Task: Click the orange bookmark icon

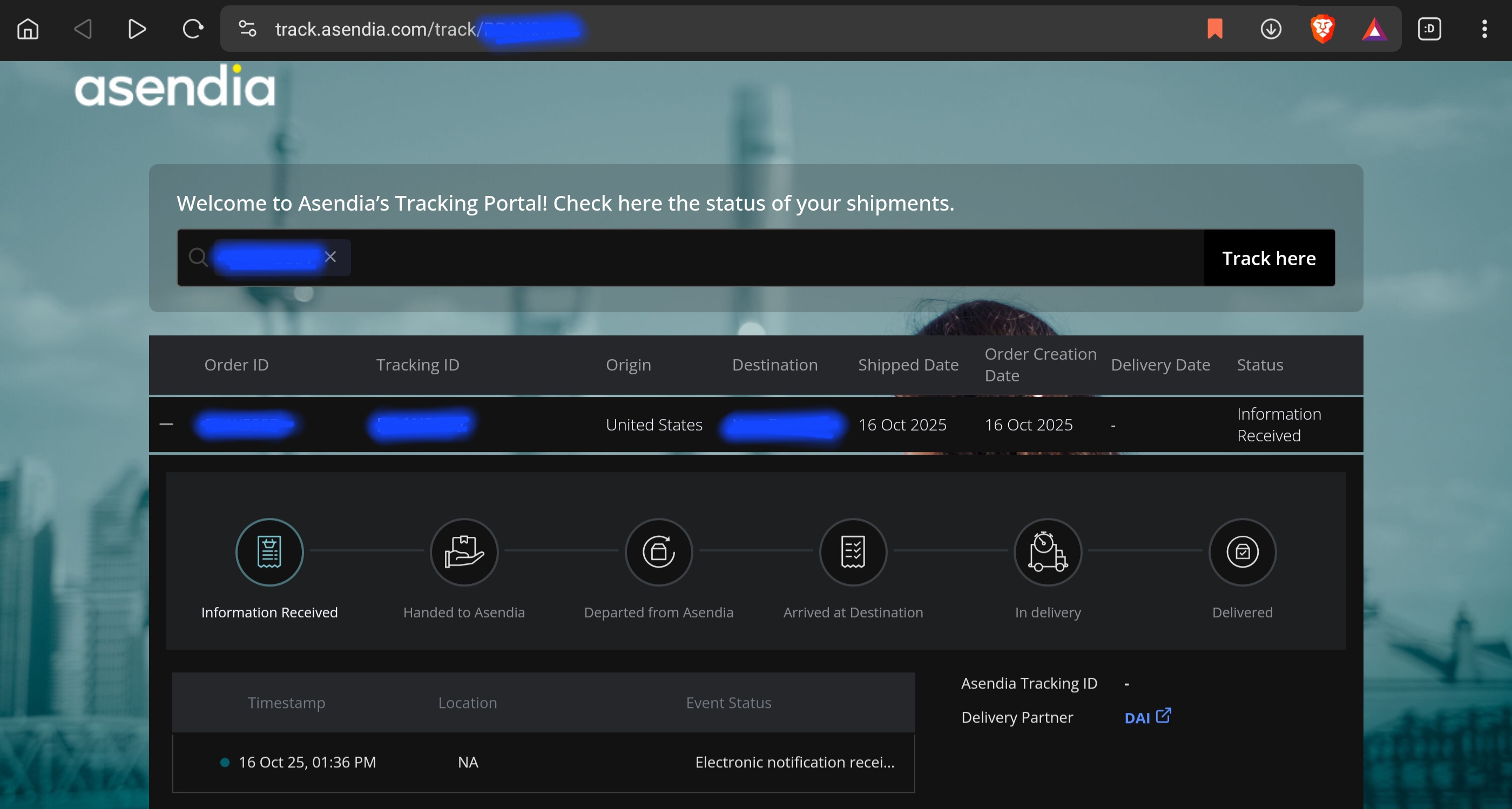Action: (1214, 29)
